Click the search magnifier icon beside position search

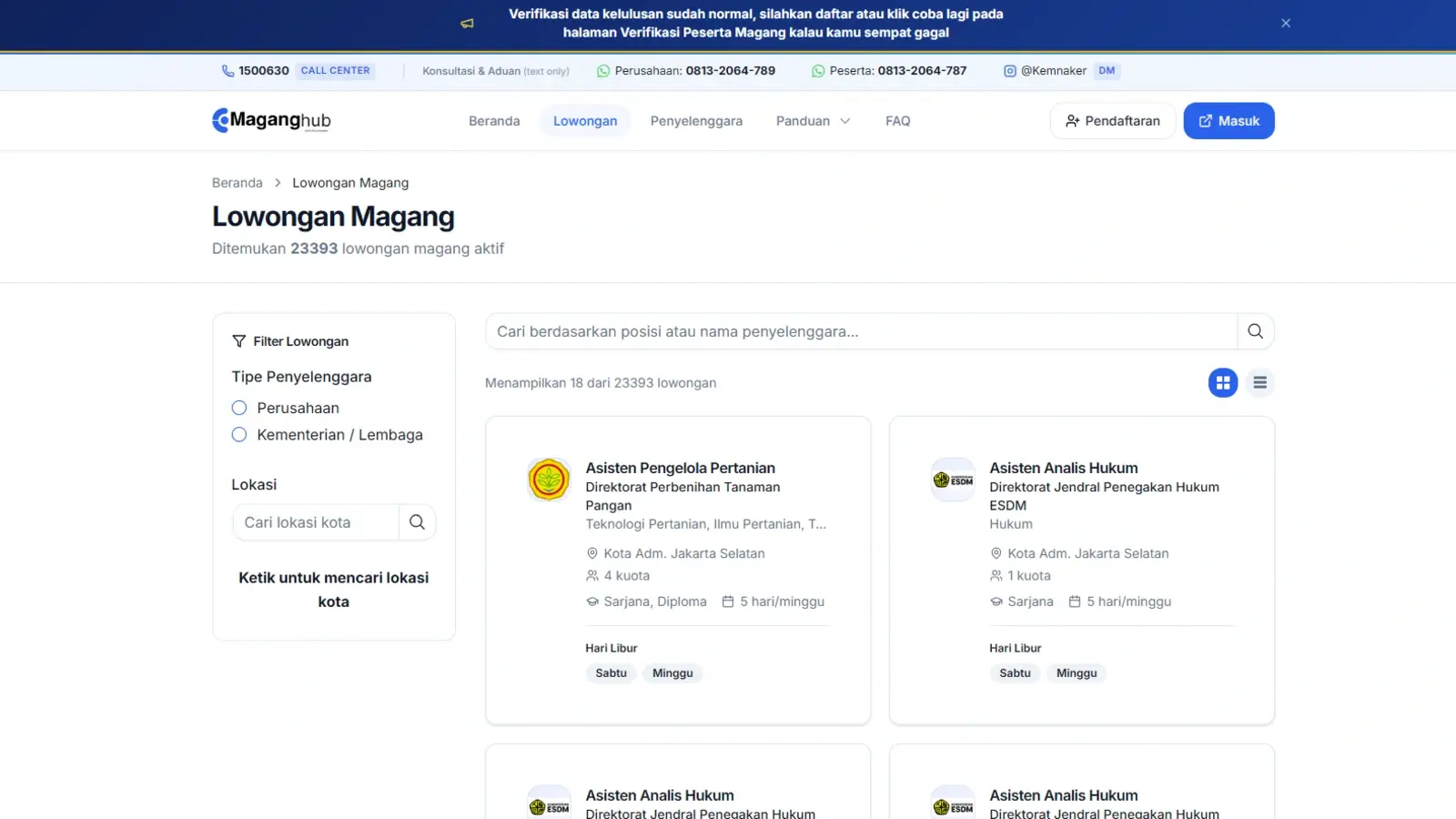click(1255, 331)
